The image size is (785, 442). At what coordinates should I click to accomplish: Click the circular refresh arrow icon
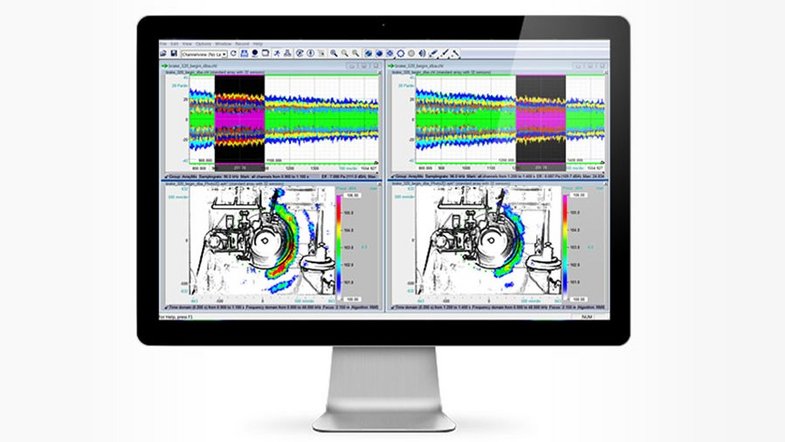(x=233, y=53)
